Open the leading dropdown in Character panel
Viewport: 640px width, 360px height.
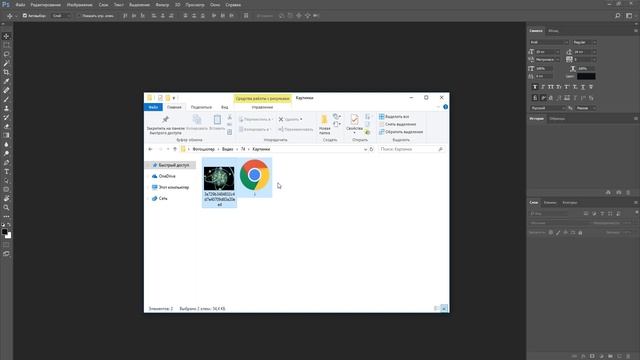pyautogui.click(x=585, y=52)
